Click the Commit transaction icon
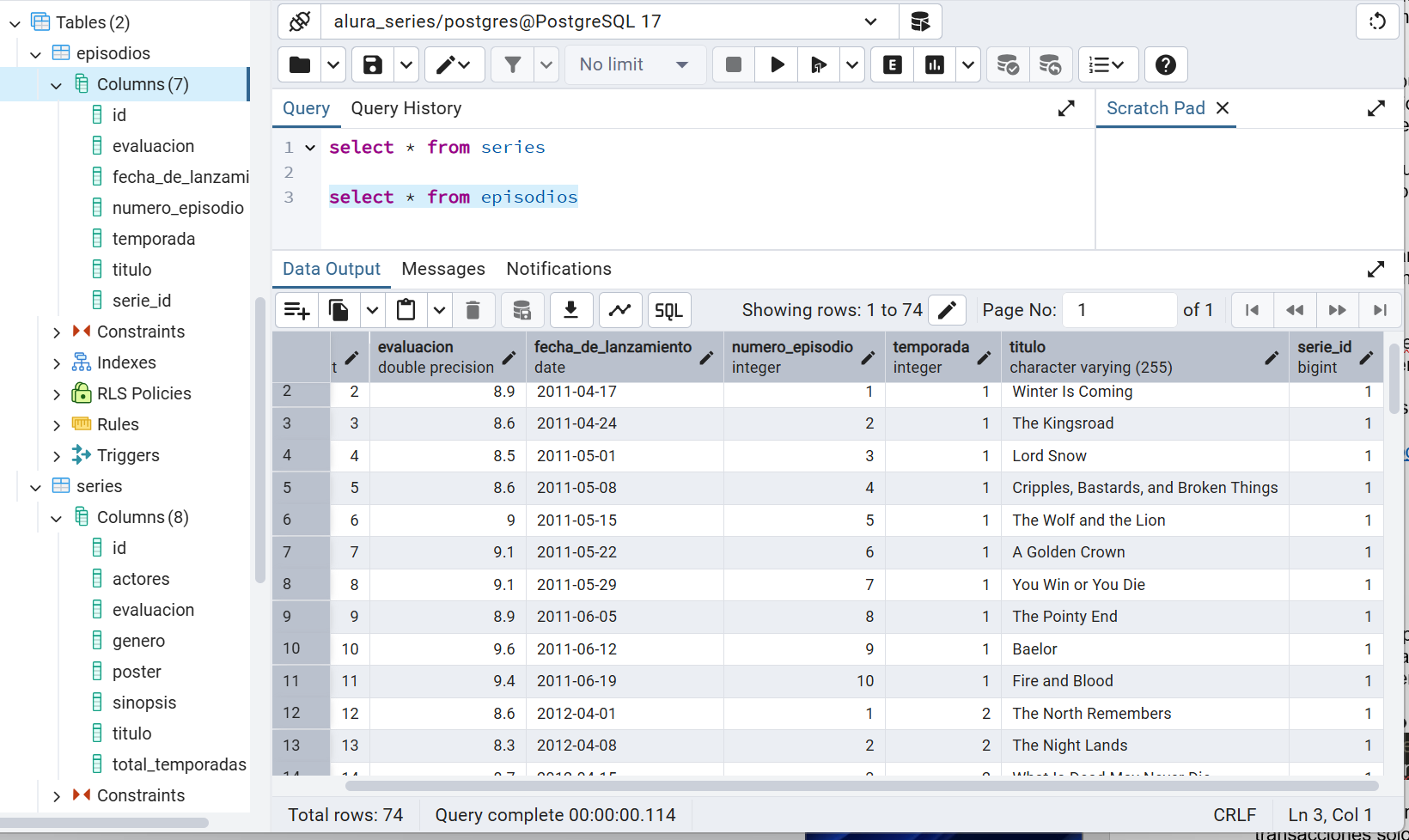Viewport: 1409px width, 840px height. 1008,64
